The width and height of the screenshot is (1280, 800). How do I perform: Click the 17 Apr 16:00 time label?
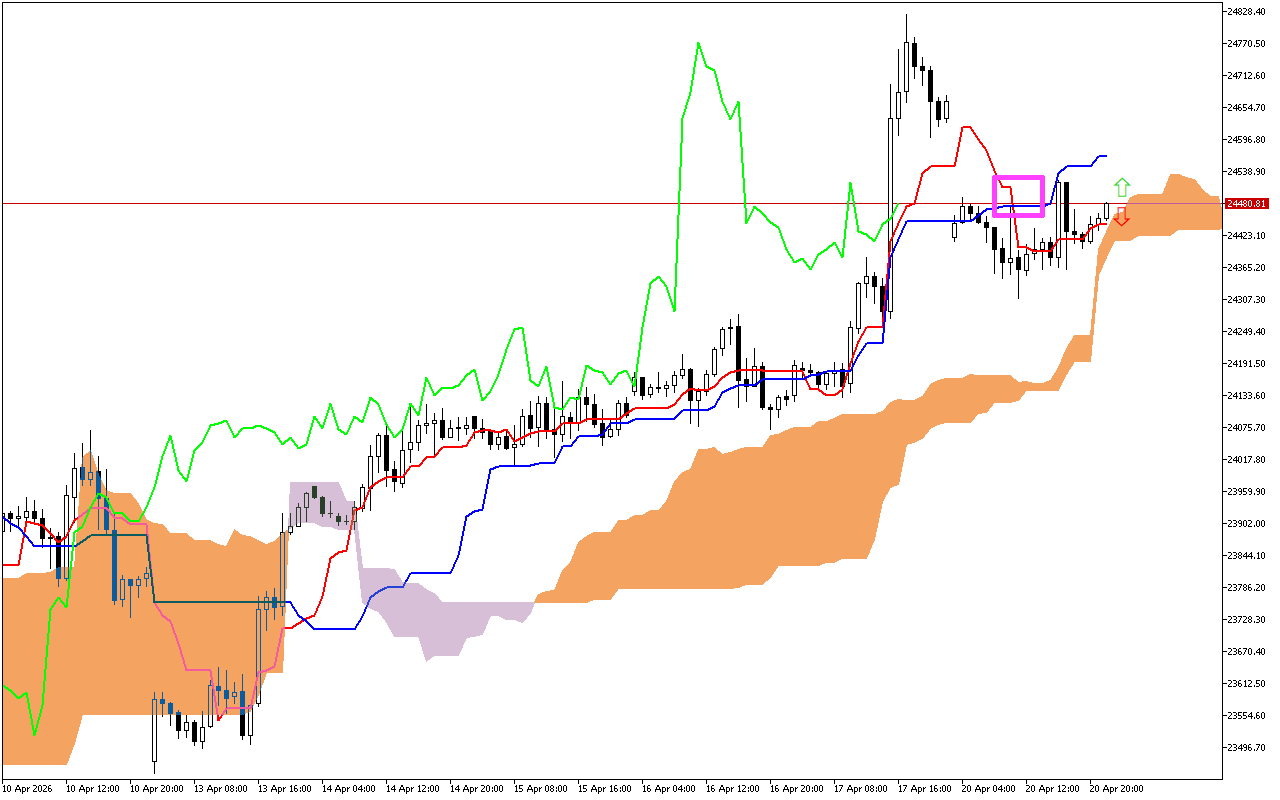tap(924, 788)
